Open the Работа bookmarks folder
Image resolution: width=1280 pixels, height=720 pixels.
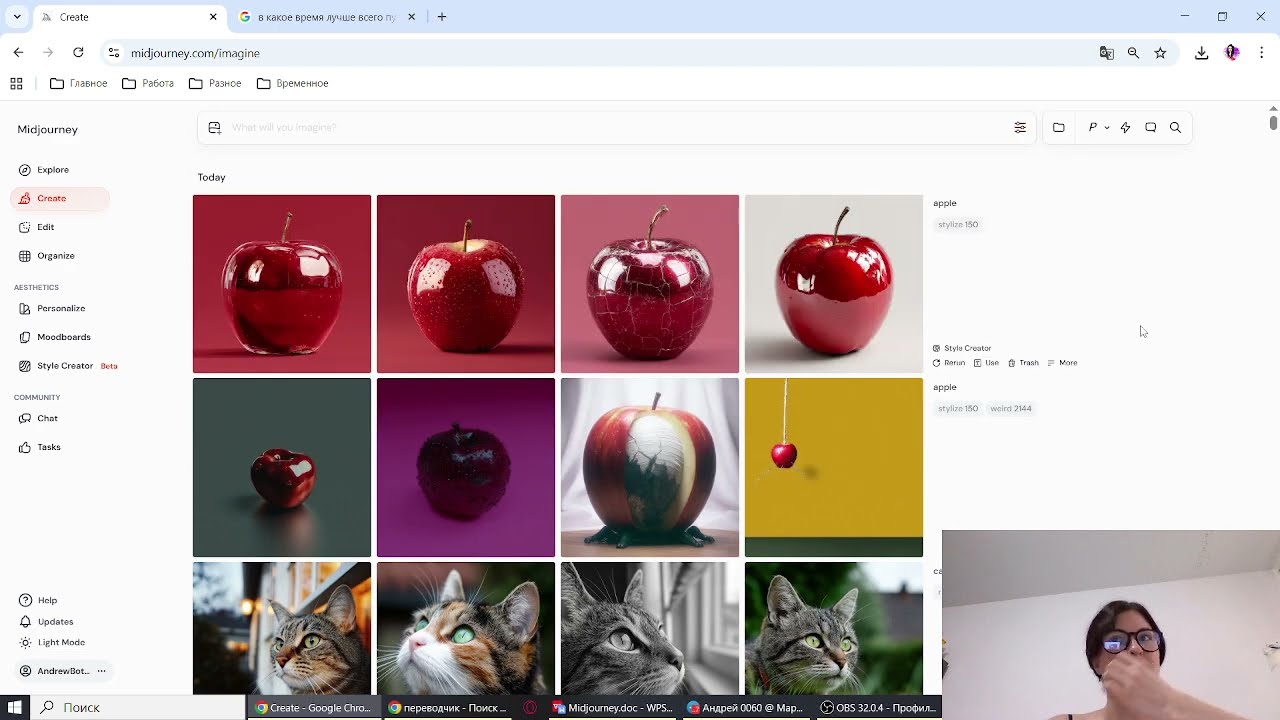(x=148, y=83)
